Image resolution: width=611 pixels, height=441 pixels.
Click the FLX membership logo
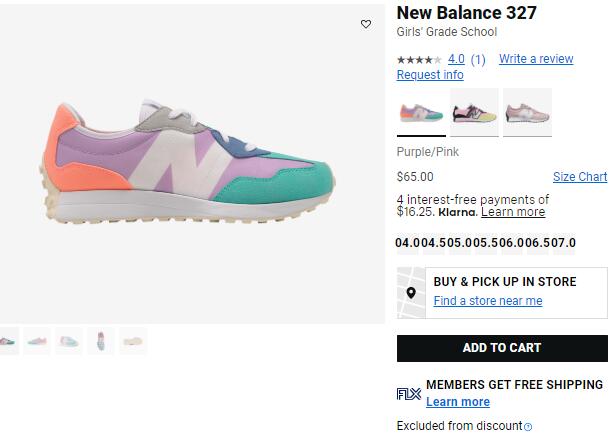coord(409,394)
